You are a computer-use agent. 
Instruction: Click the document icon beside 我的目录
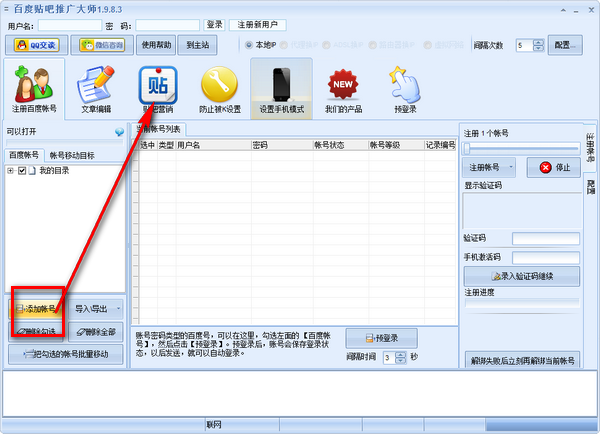pos(33,171)
